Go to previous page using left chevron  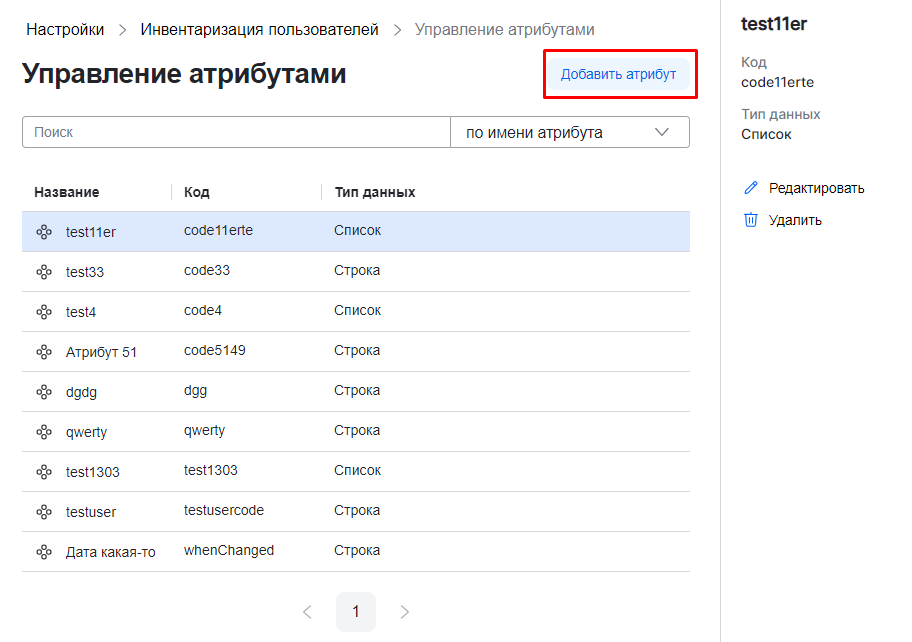coord(307,611)
